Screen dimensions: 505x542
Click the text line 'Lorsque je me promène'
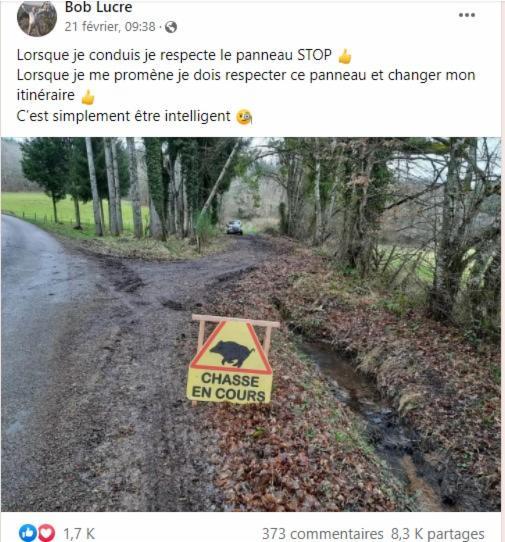(246, 85)
